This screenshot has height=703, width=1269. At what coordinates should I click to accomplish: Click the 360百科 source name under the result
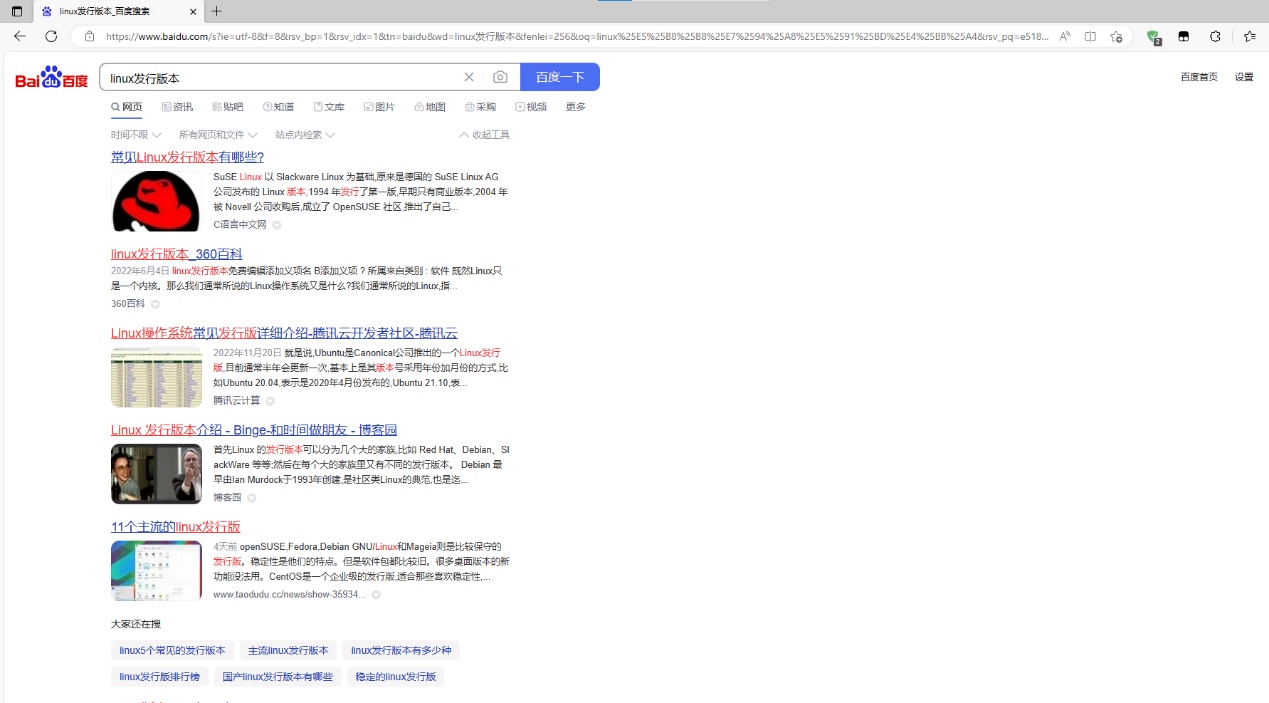(x=128, y=304)
